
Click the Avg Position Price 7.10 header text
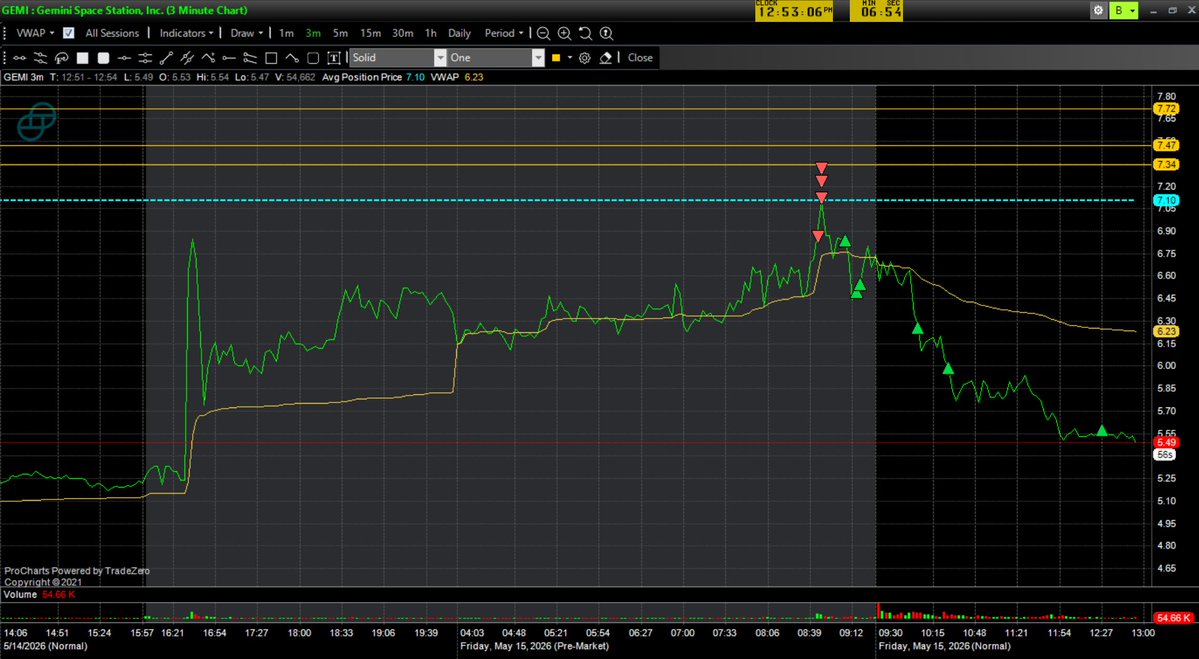pos(372,77)
